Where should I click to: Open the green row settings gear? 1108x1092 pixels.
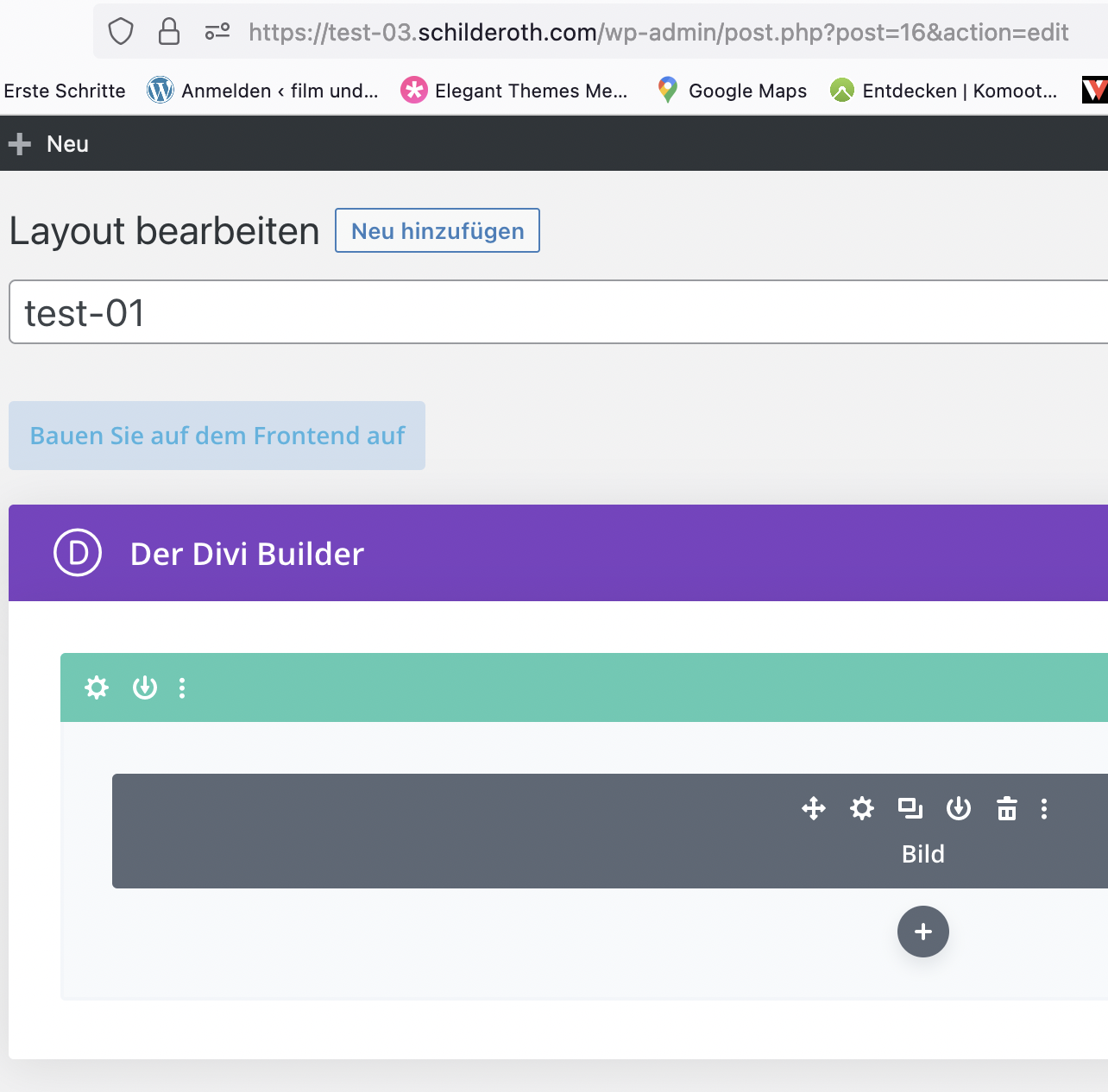click(97, 687)
